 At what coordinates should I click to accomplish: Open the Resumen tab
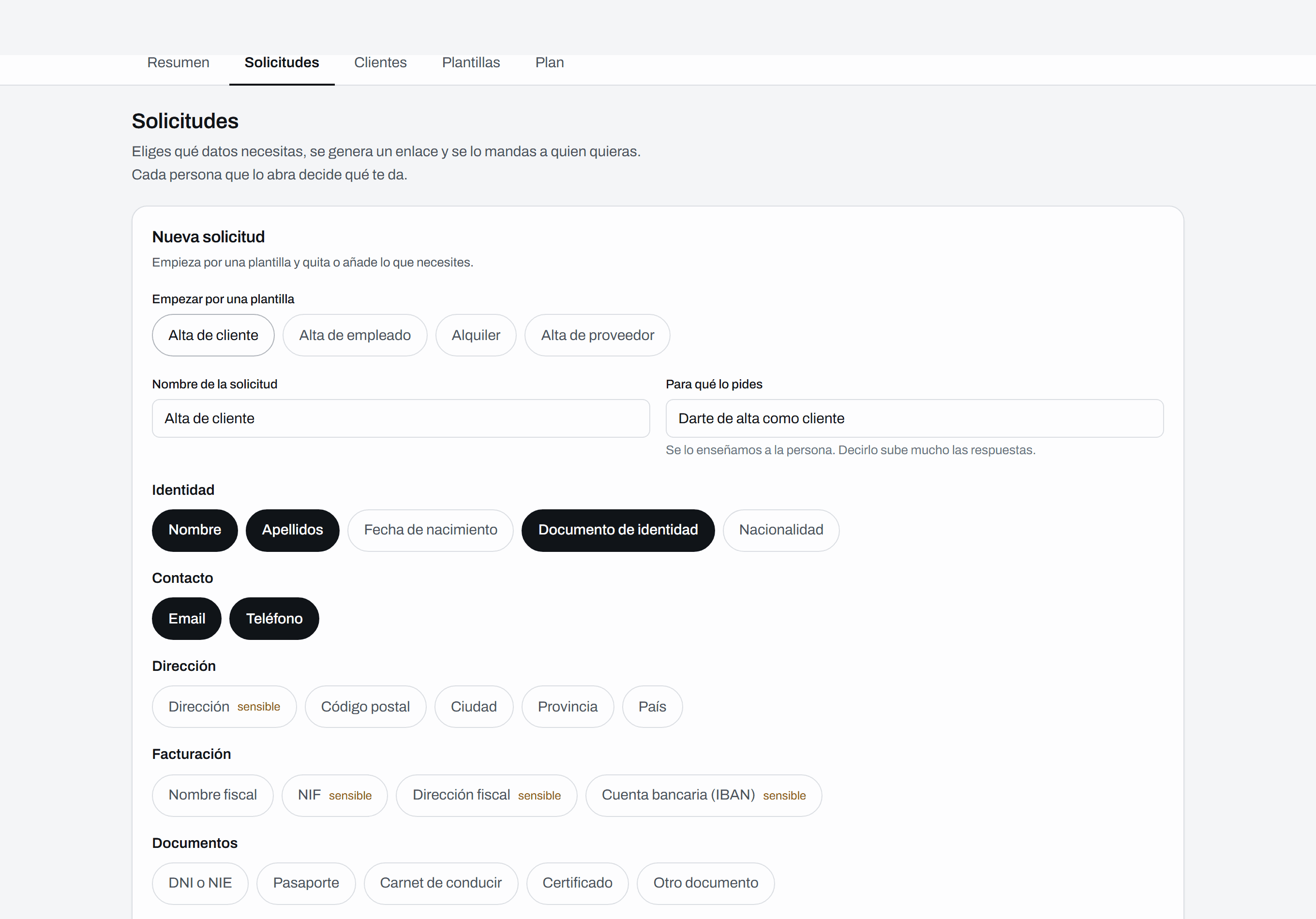pos(178,62)
